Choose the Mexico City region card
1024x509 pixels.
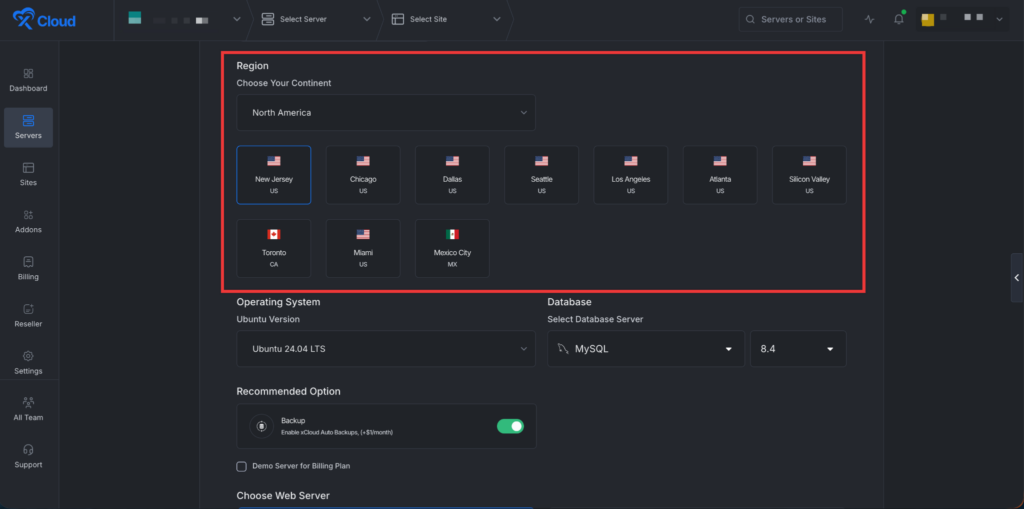coord(452,247)
